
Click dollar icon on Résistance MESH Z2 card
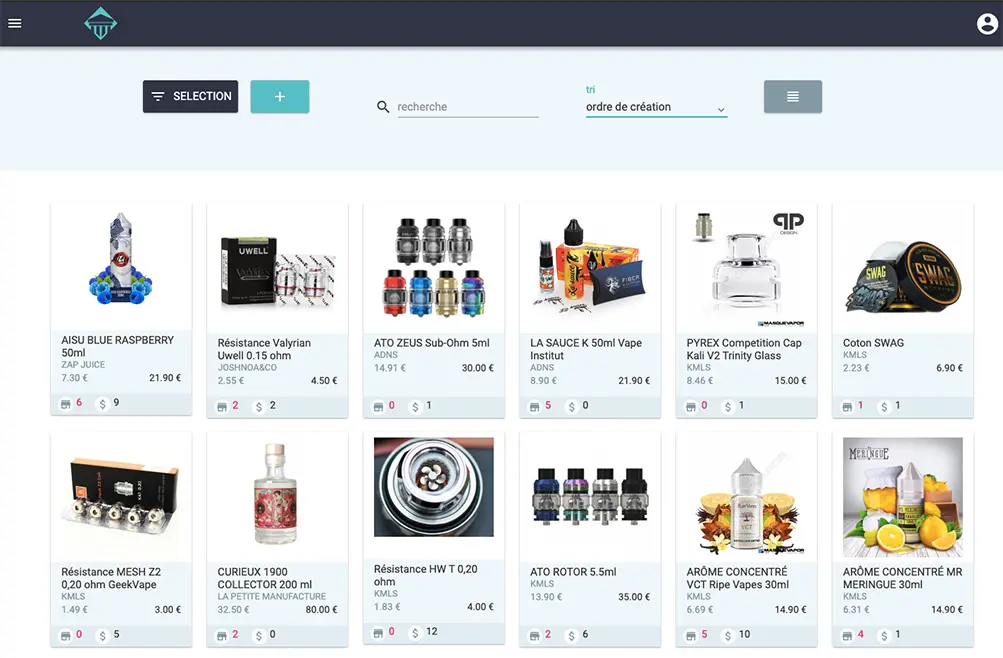click(102, 636)
